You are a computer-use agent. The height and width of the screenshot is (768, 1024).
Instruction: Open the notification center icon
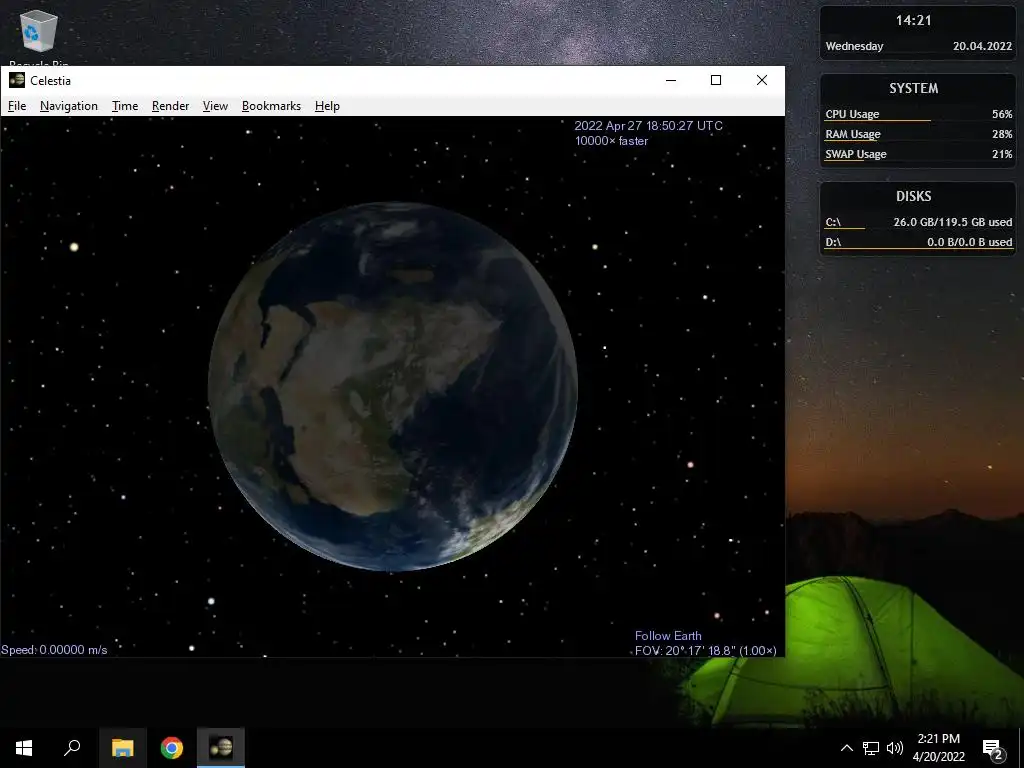[993, 748]
